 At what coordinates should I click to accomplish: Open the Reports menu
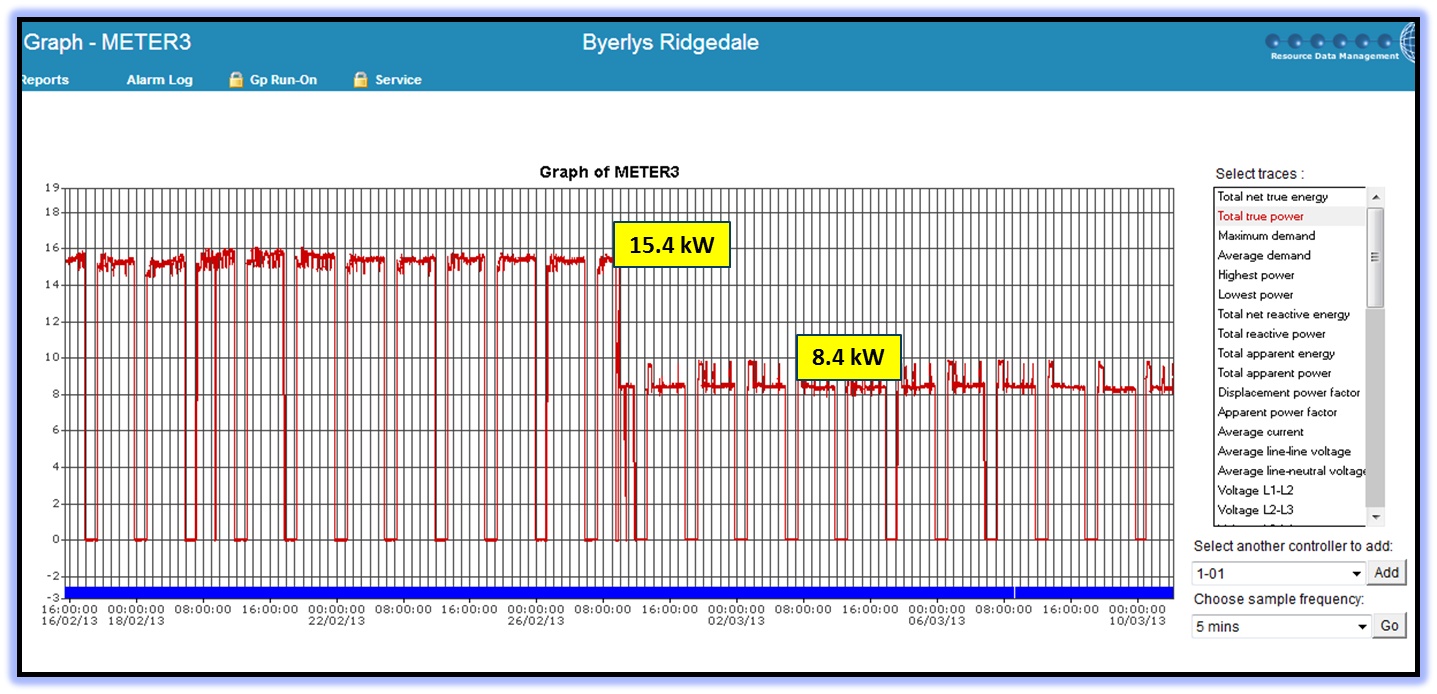click(44, 80)
